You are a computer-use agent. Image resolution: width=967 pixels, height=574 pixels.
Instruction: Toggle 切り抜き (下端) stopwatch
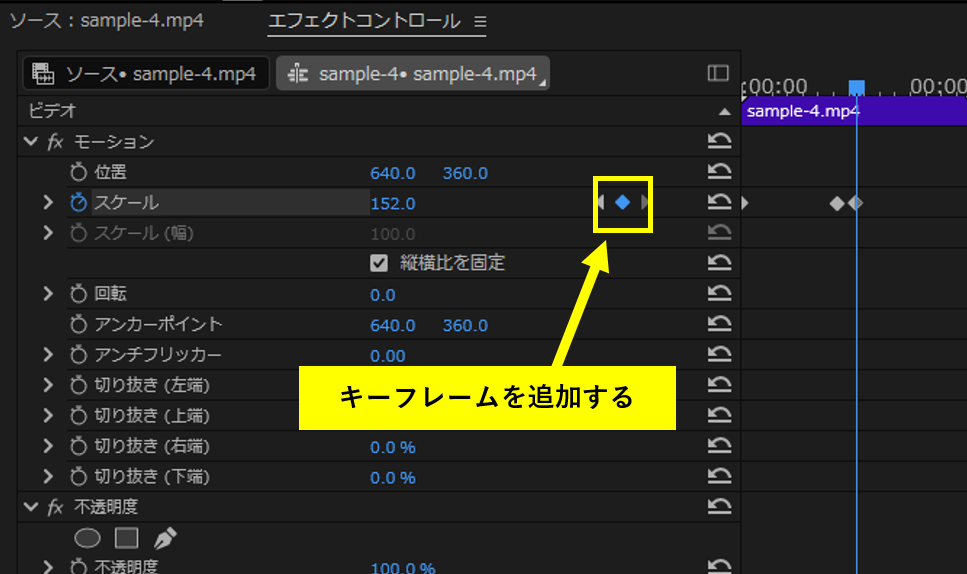point(78,477)
